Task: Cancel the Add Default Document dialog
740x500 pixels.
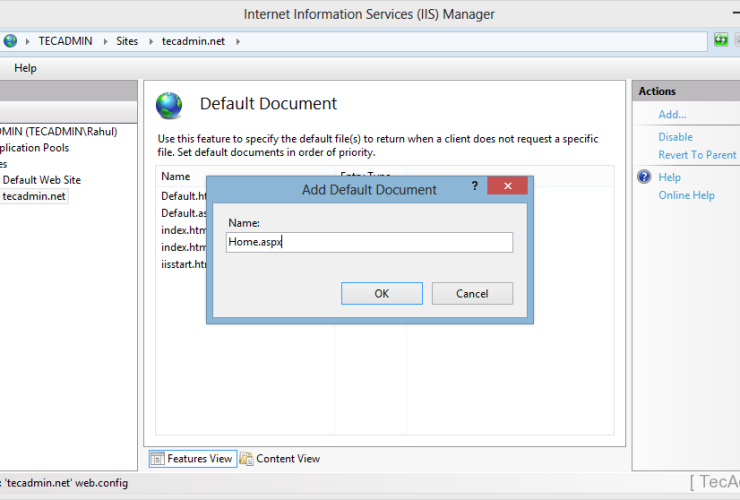Action: coord(472,294)
